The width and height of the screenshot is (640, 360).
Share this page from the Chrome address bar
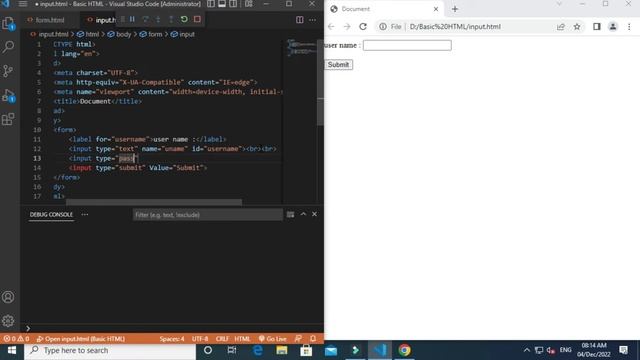pos(560,27)
